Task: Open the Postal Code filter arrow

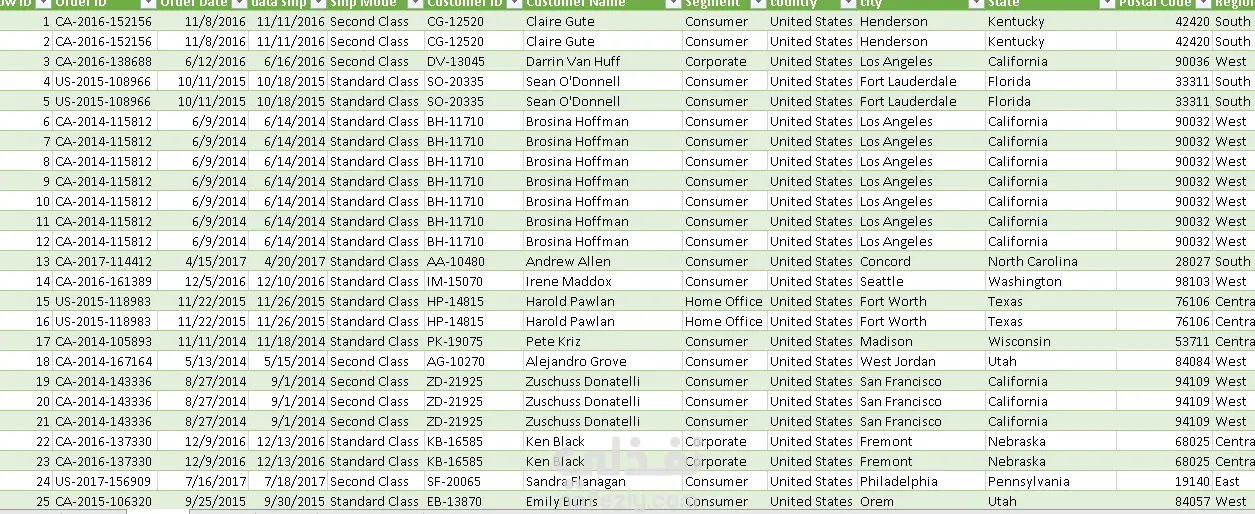Action: pos(1204,4)
